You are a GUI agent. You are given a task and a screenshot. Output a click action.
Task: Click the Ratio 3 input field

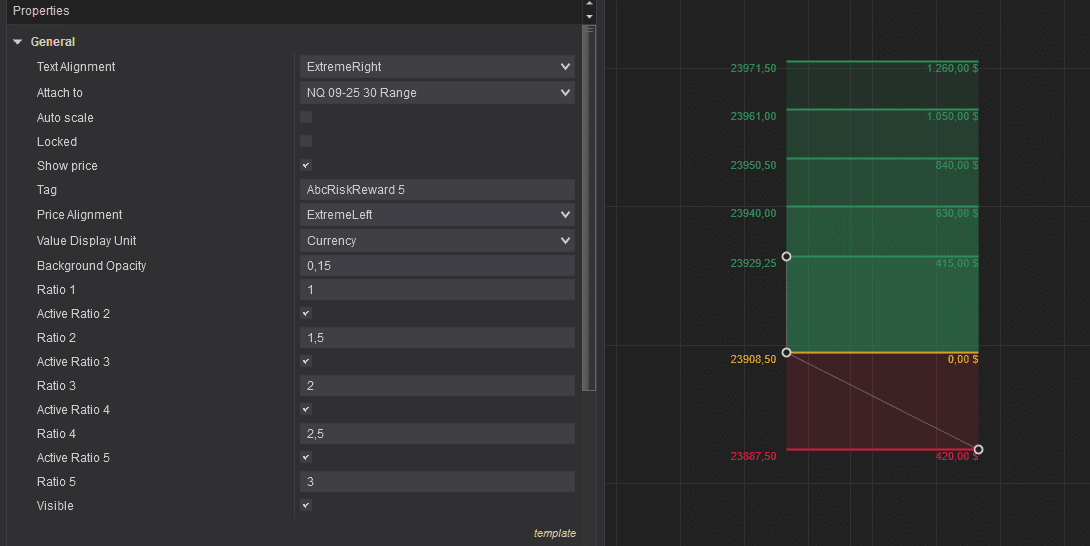tap(437, 386)
